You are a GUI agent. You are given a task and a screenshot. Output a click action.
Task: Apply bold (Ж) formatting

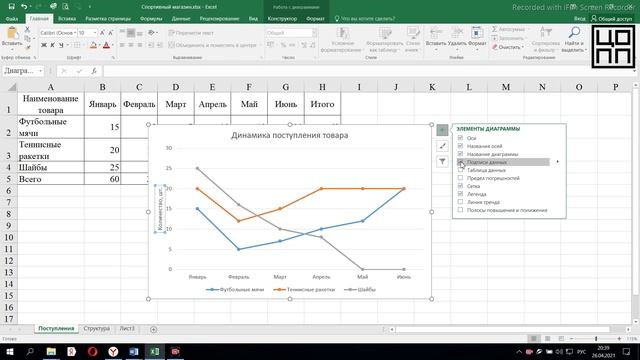point(44,45)
